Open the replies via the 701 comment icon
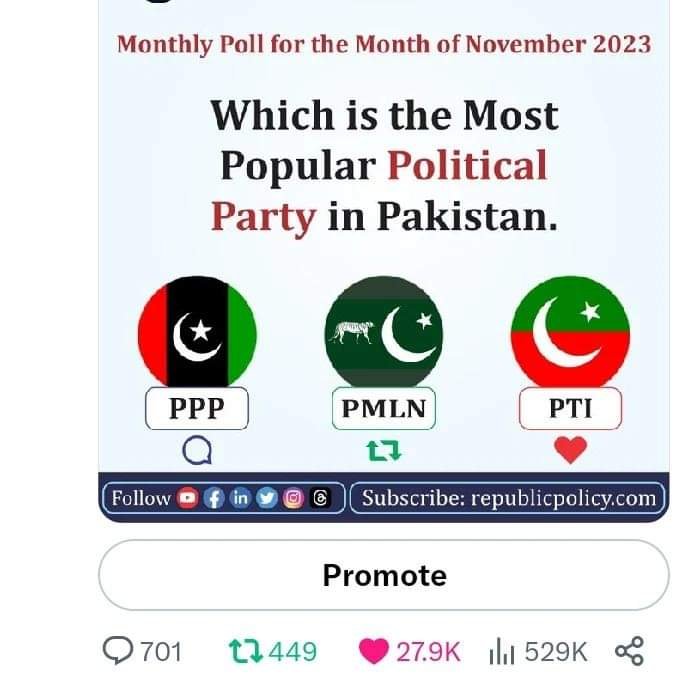The image size is (694, 694). [x=118, y=651]
